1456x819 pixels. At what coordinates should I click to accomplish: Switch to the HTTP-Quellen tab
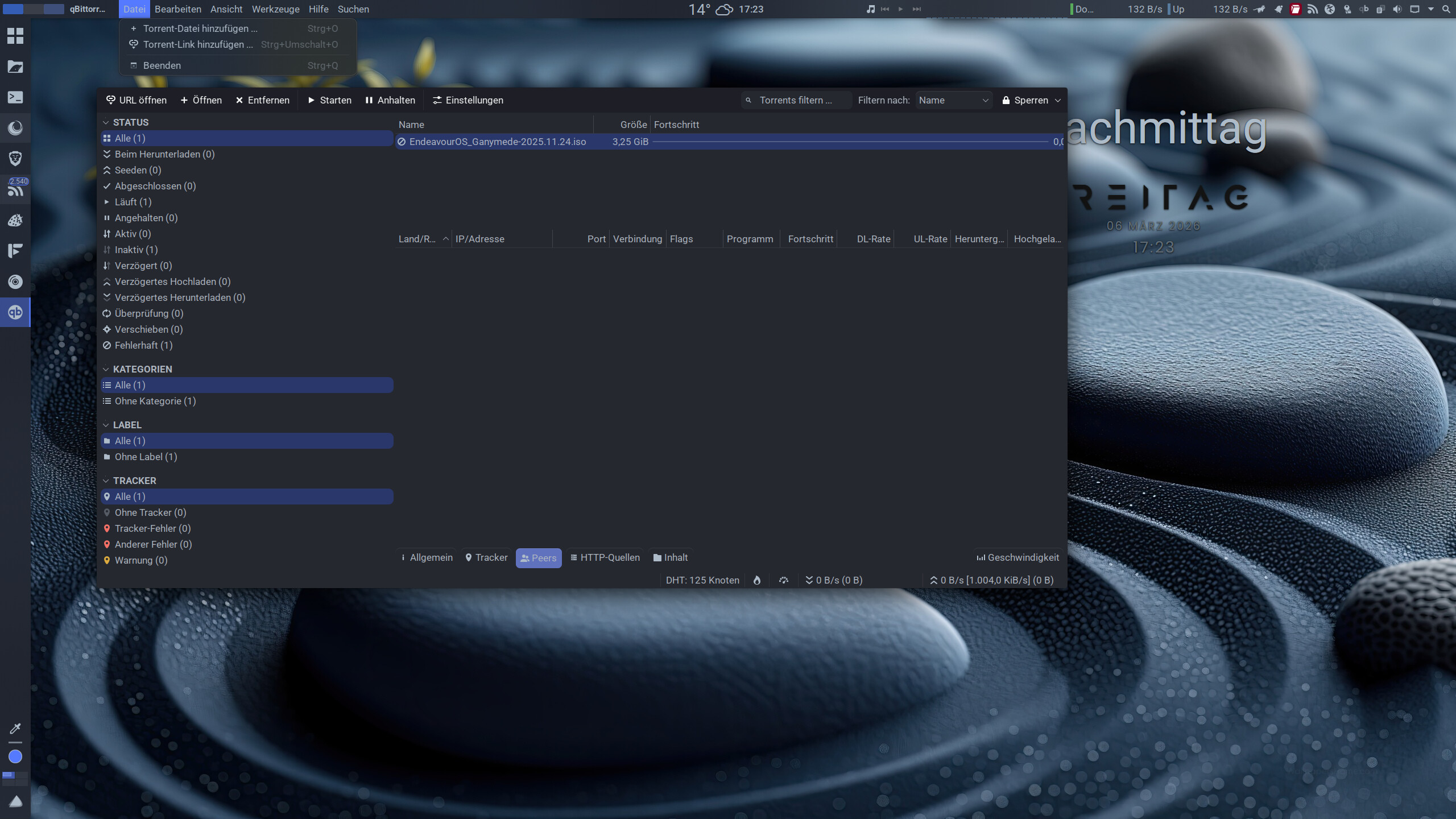coord(605,557)
